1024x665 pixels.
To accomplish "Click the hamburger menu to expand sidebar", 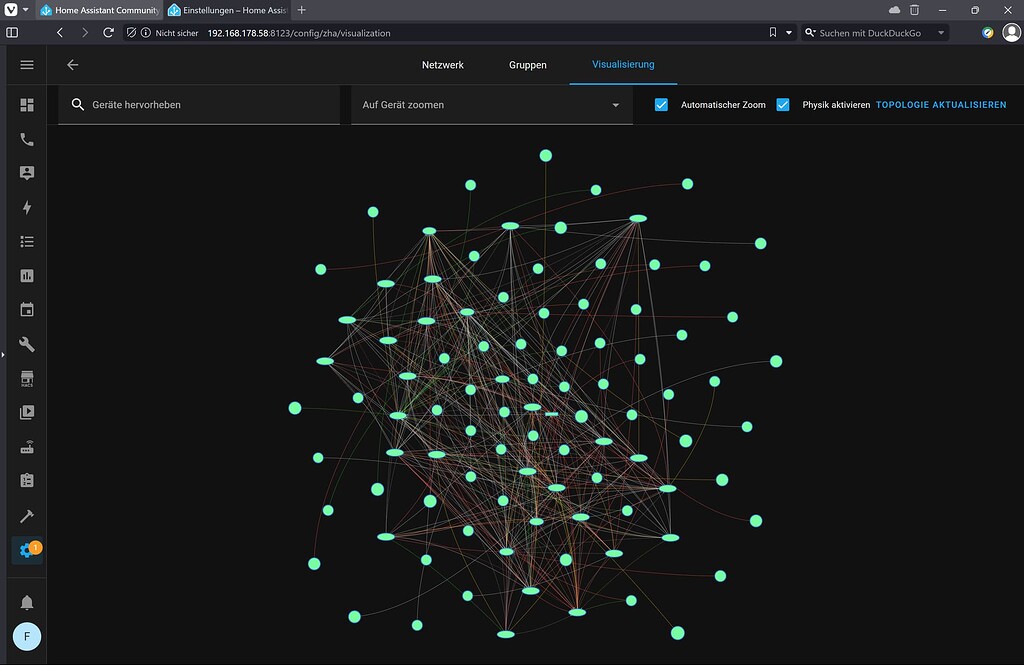I will coord(27,65).
